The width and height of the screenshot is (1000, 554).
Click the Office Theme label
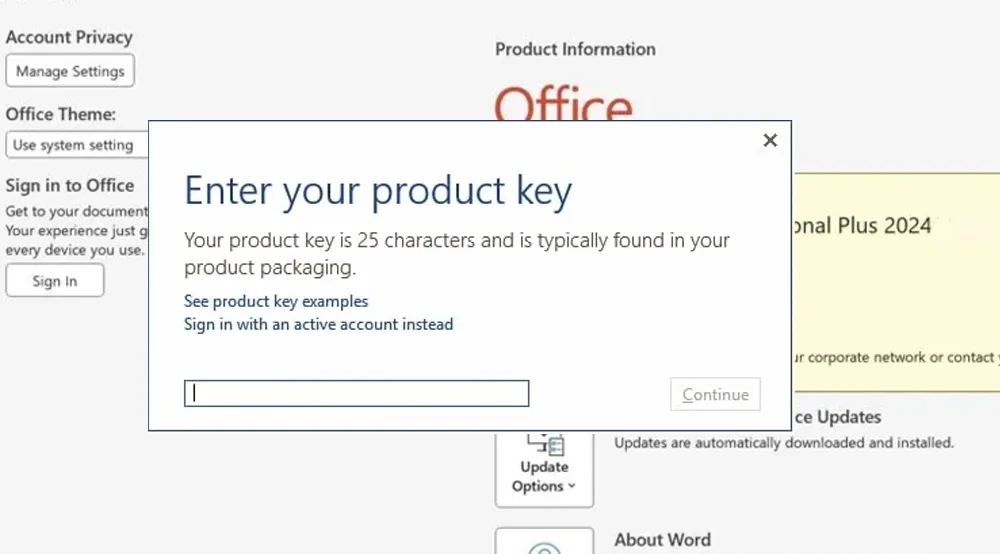(x=61, y=114)
